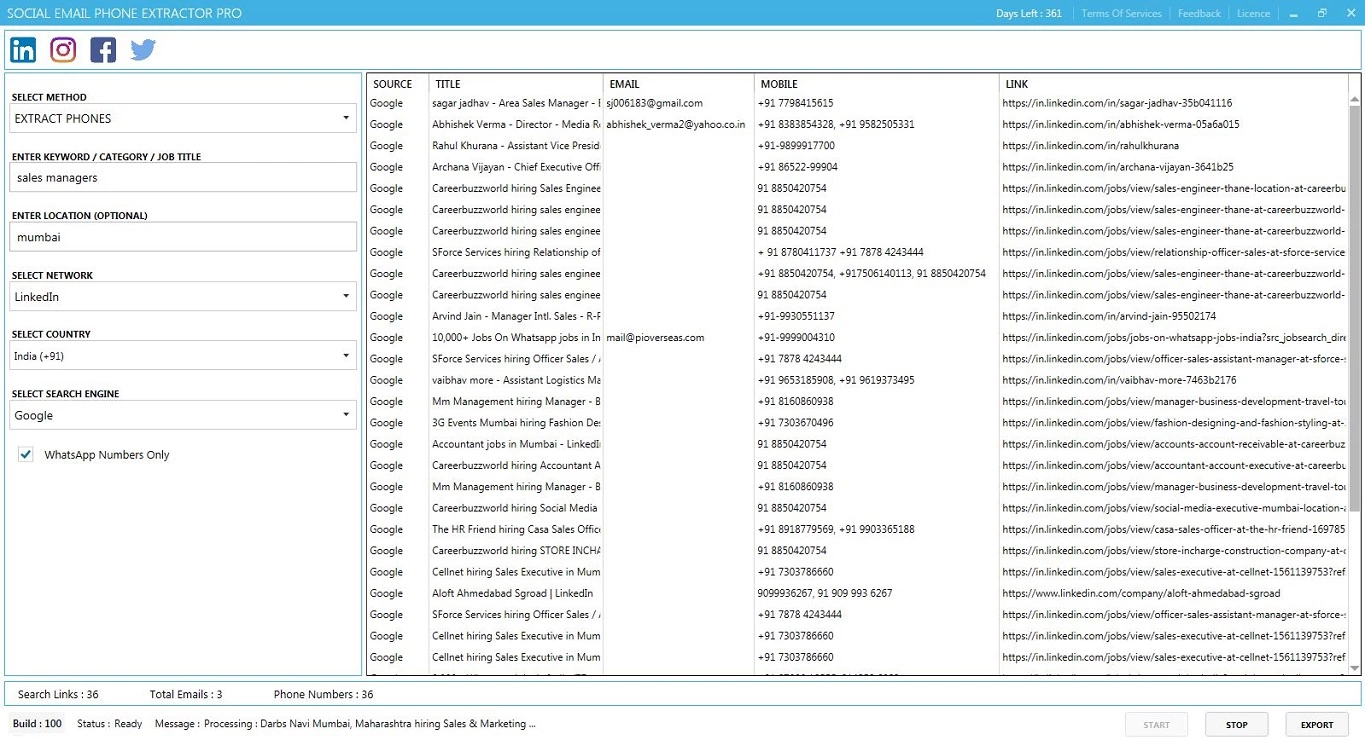Viewport: 1365px width, 740px height.
Task: Open the Licence menu item
Action: click(1253, 14)
